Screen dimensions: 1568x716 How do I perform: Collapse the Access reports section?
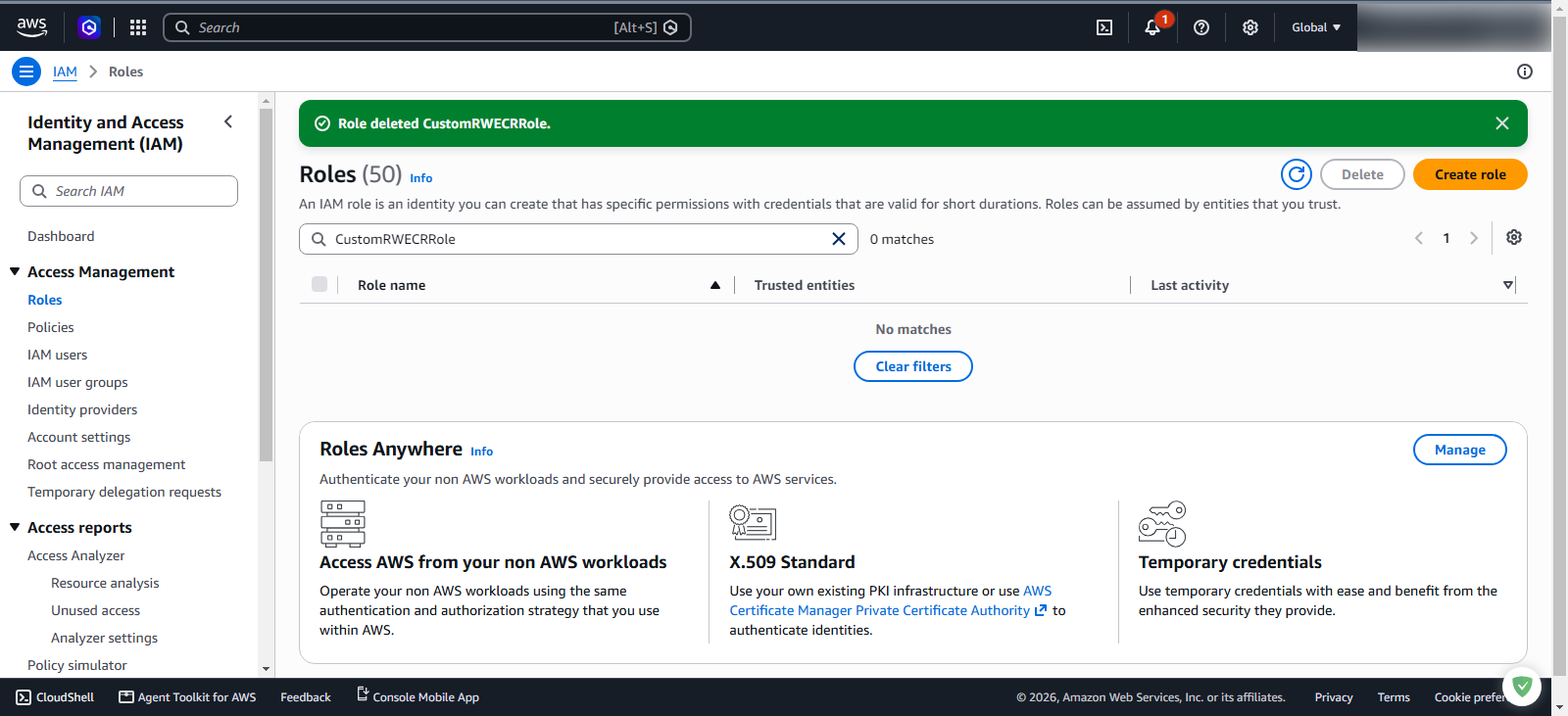point(15,527)
